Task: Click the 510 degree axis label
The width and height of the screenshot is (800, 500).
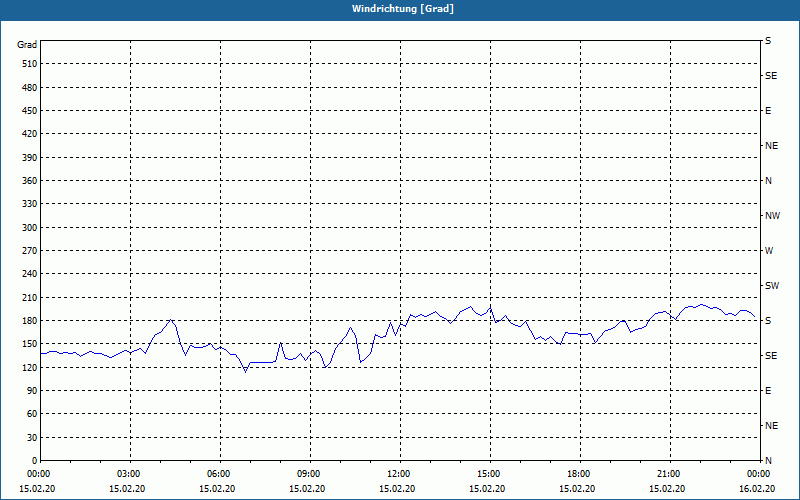Action: 30,64
